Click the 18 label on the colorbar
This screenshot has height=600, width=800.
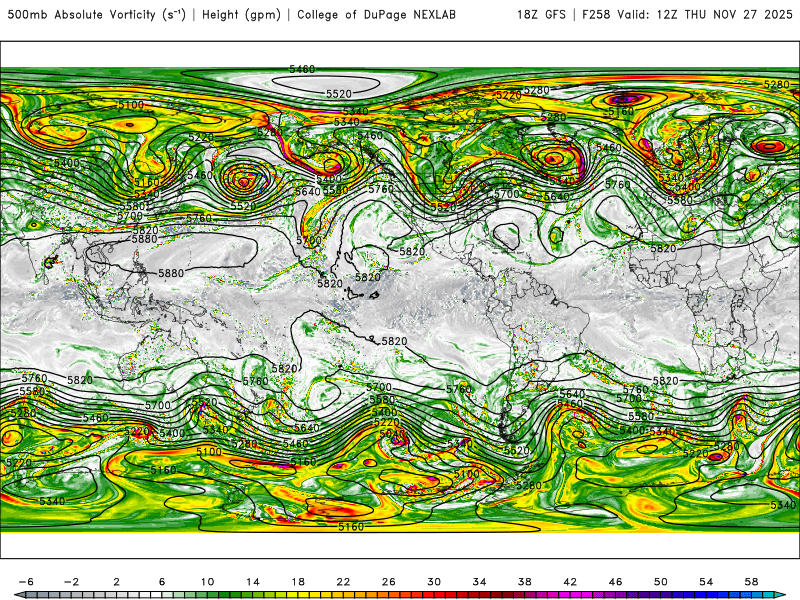(298, 582)
